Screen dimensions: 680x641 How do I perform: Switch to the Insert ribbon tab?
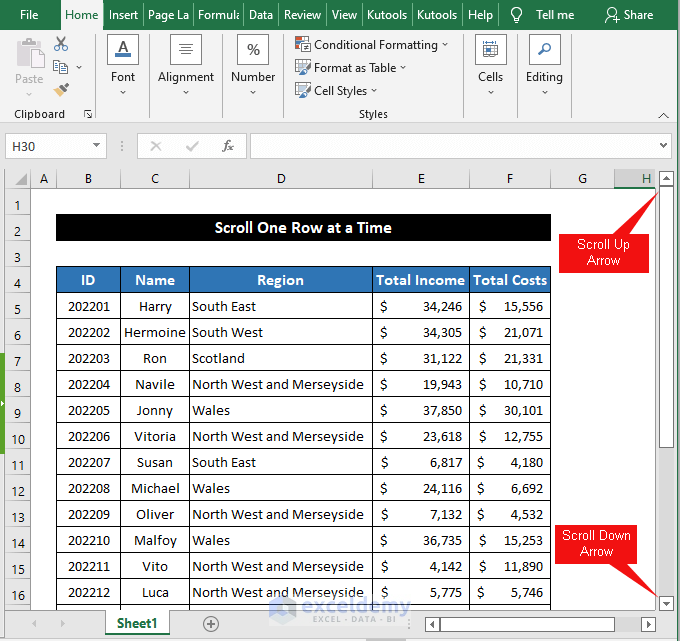123,15
